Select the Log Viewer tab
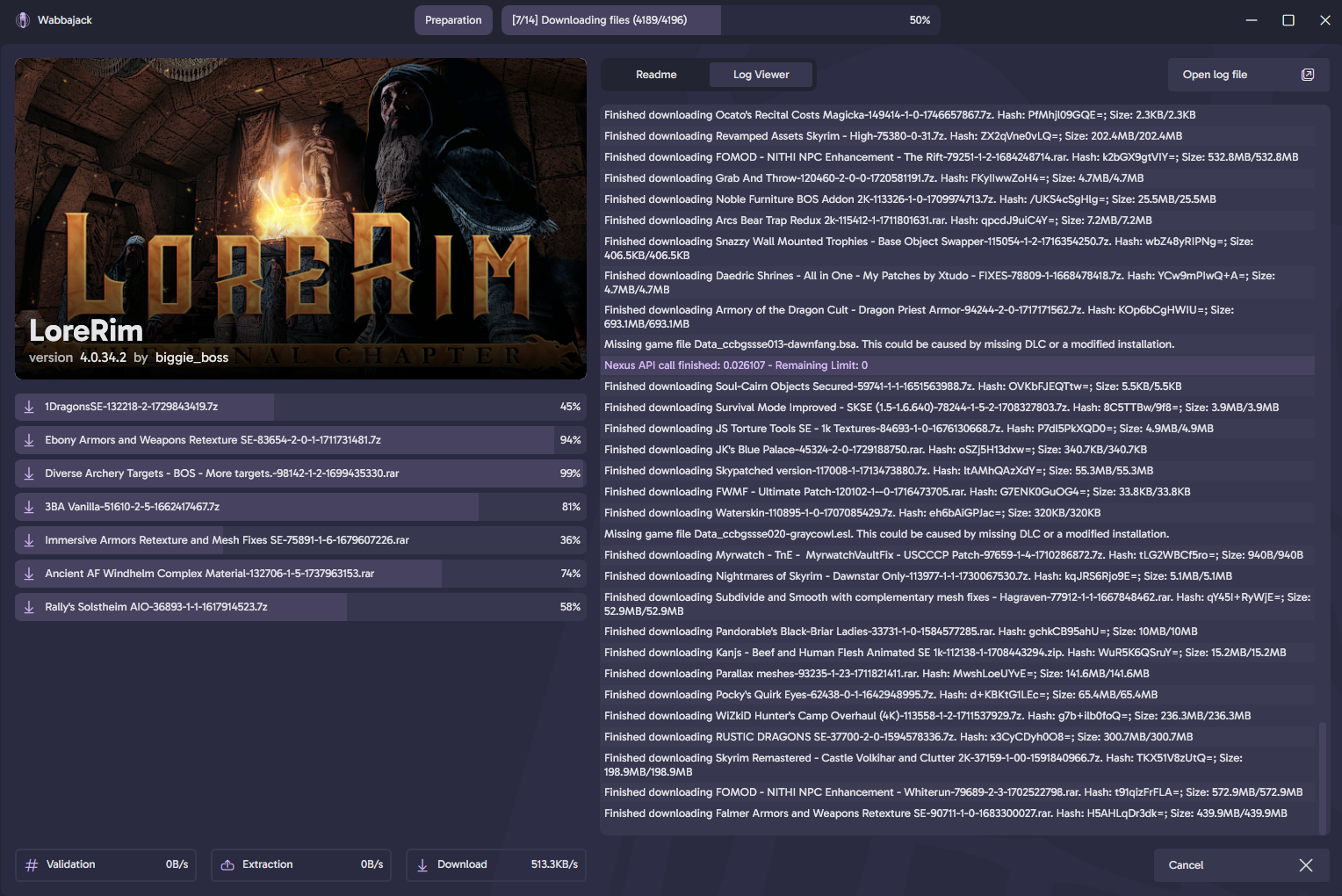 tap(761, 75)
